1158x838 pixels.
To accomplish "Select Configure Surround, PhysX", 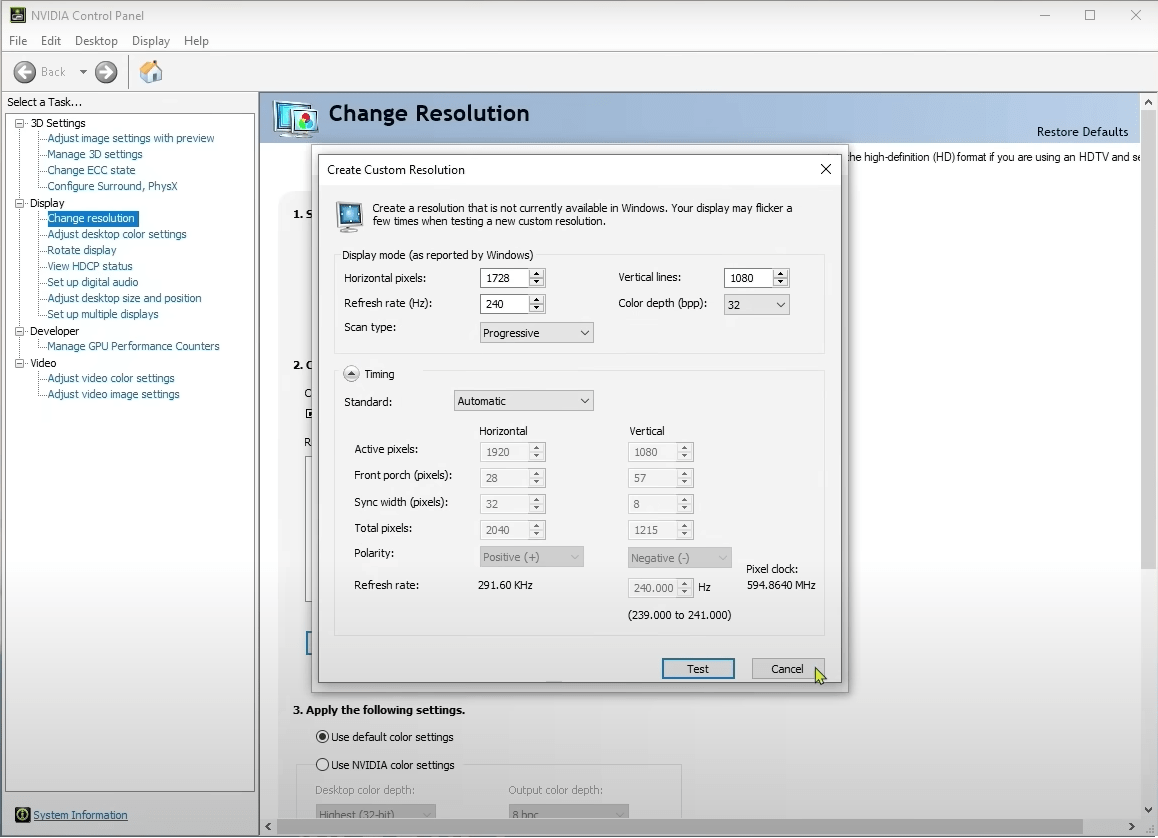I will coord(112,186).
